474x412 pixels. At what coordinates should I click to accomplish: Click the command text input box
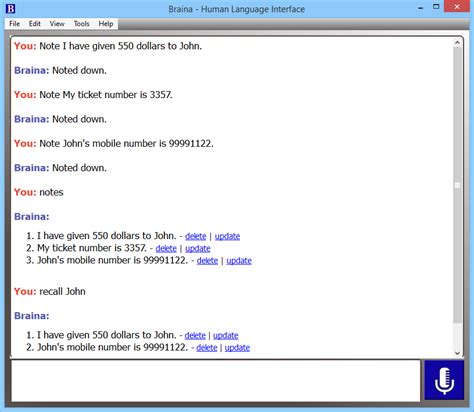click(216, 381)
